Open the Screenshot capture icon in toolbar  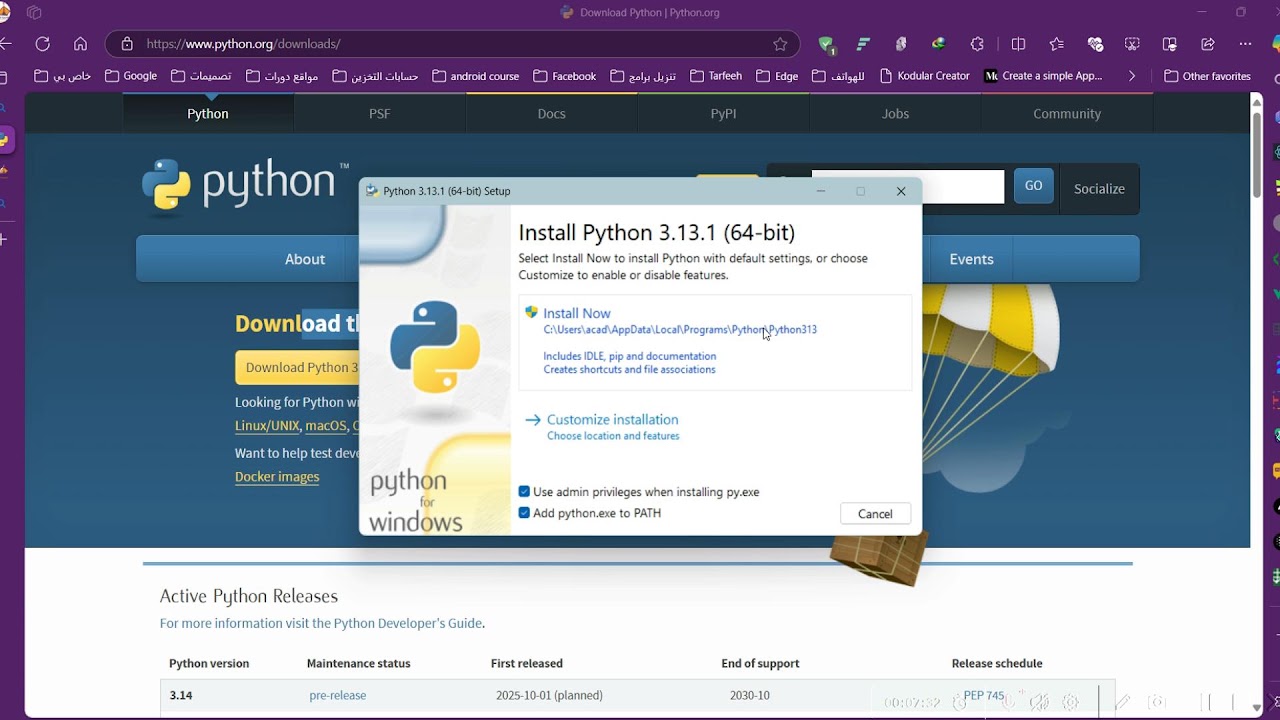(1132, 44)
